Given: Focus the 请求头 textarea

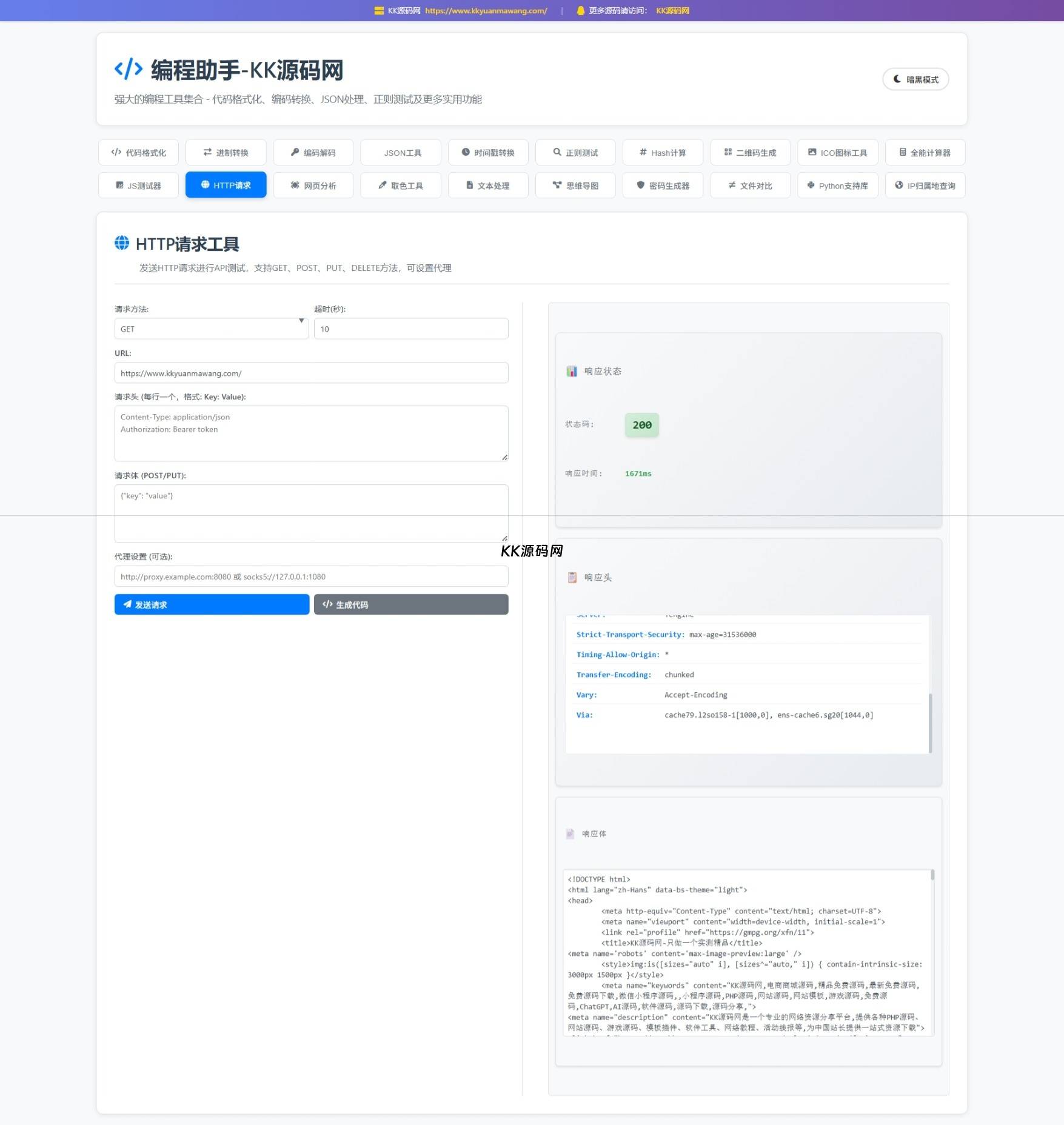Looking at the screenshot, I should [x=311, y=433].
